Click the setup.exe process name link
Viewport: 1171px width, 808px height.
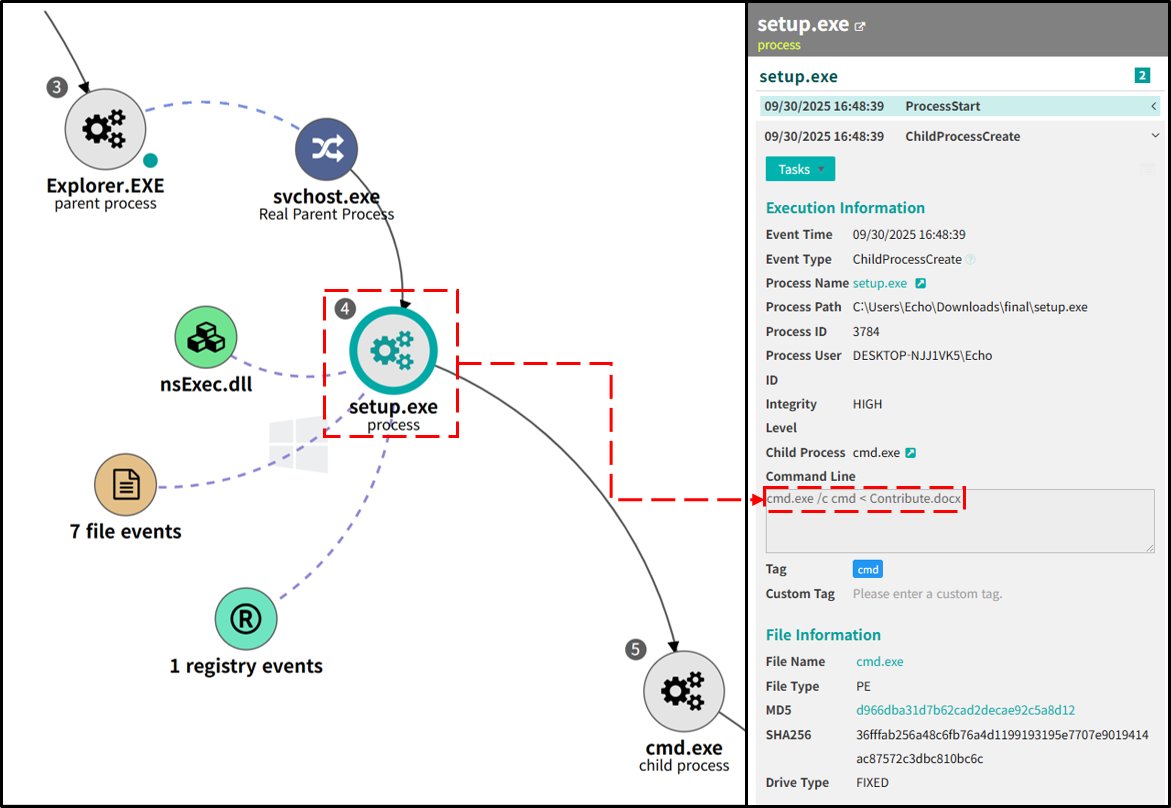click(x=880, y=284)
